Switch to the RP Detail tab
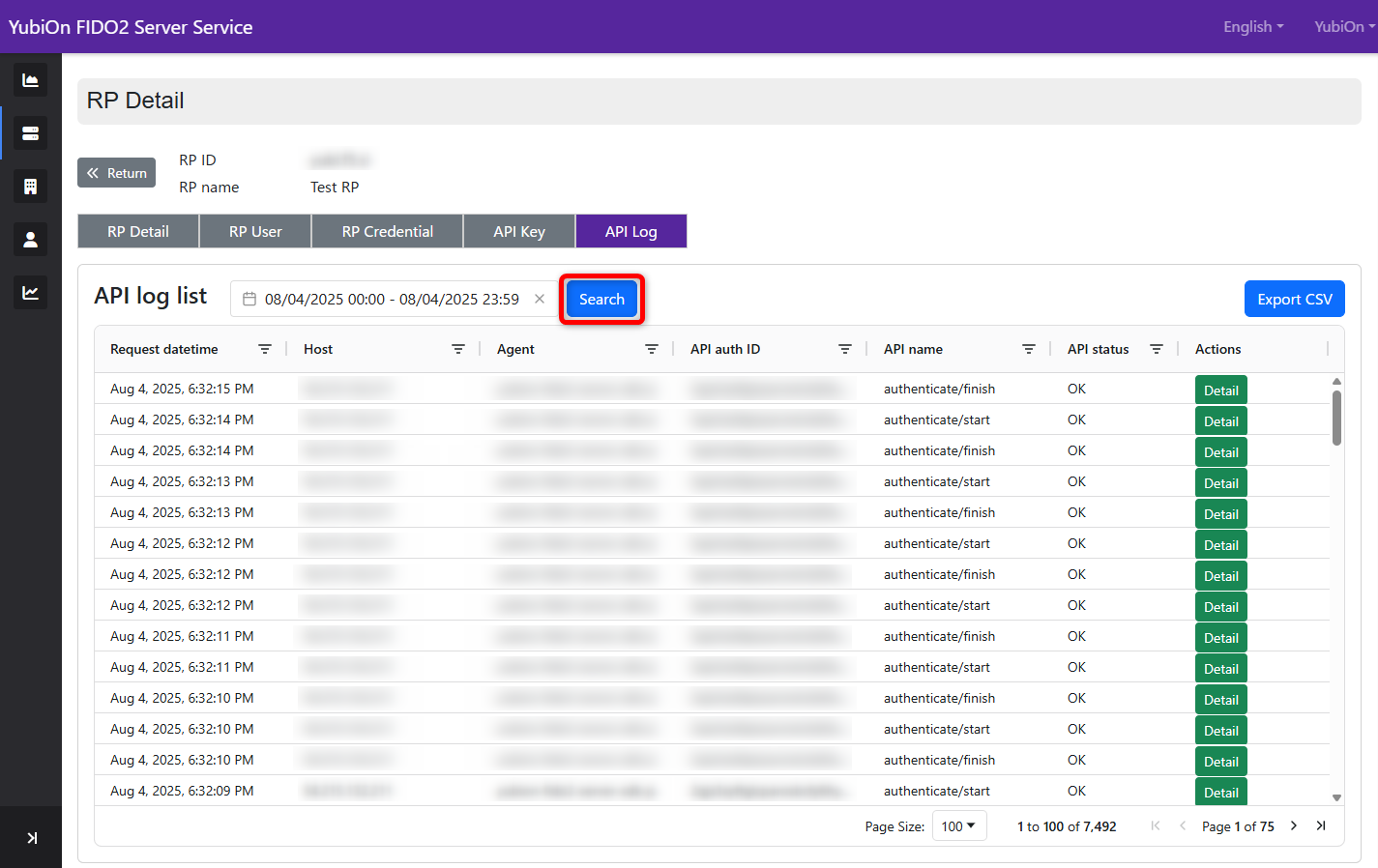The image size is (1378, 868). tap(138, 231)
